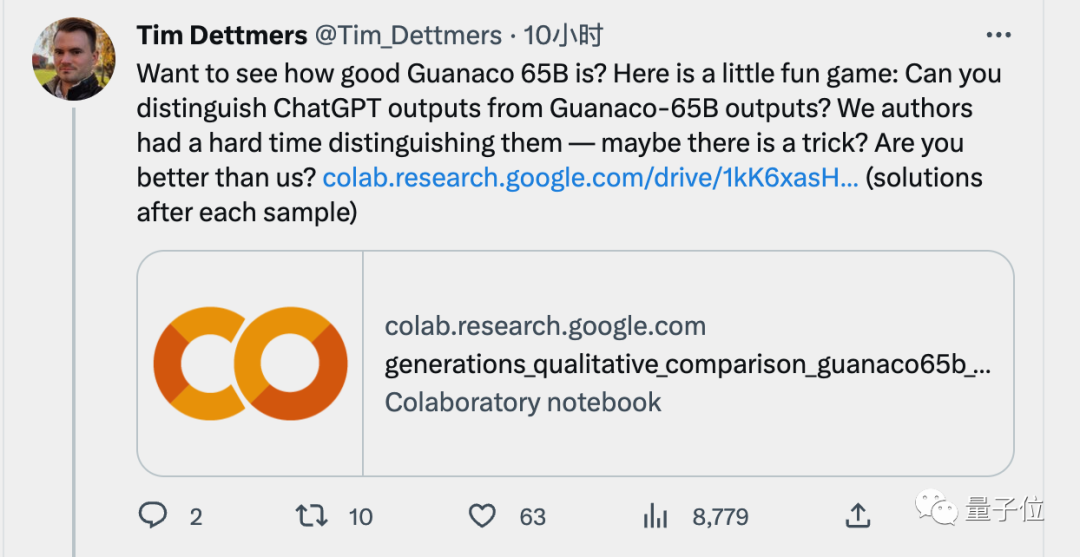Click the view count 8,779
This screenshot has width=1080, height=557.
[720, 516]
